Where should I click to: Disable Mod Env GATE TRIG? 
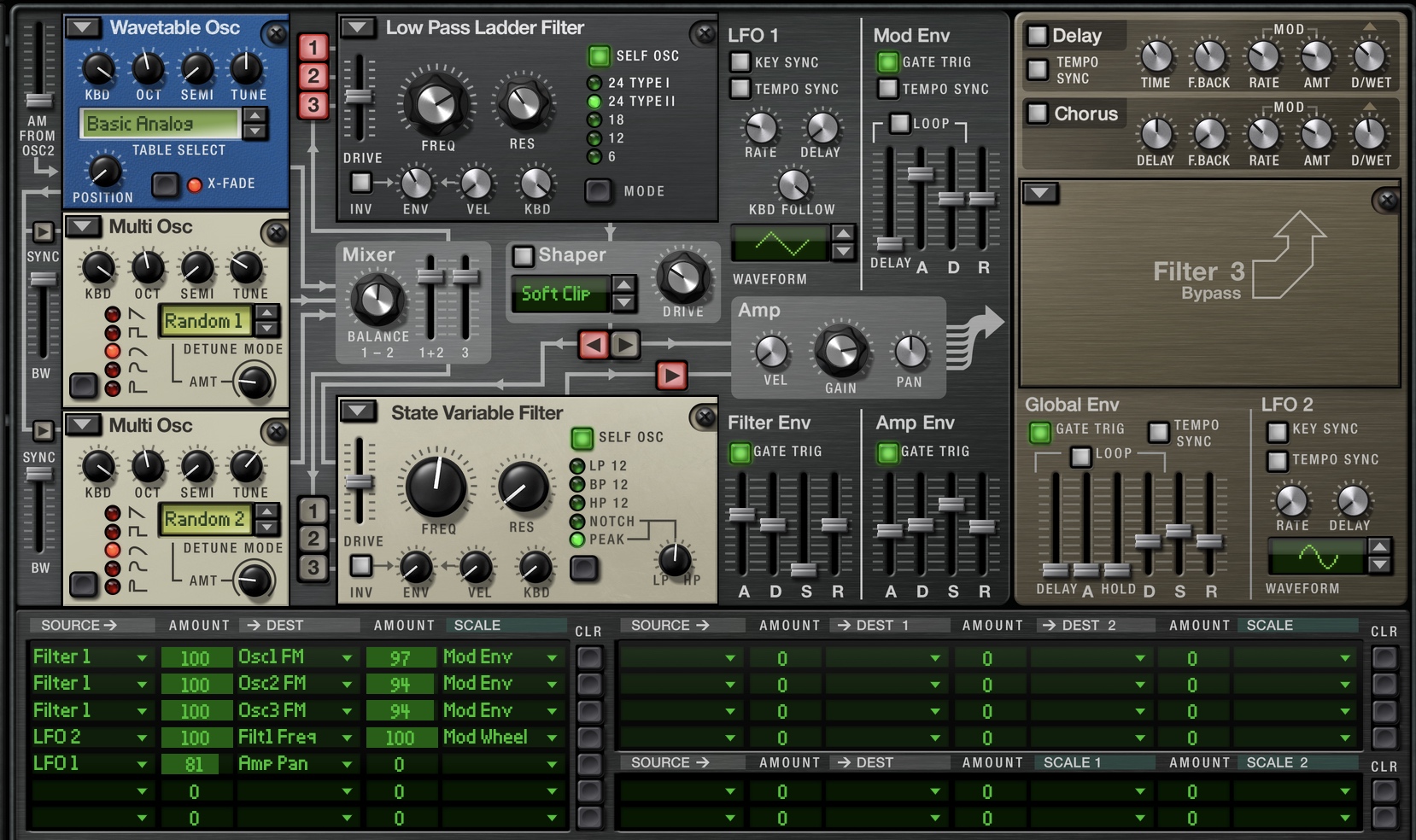coord(887,62)
